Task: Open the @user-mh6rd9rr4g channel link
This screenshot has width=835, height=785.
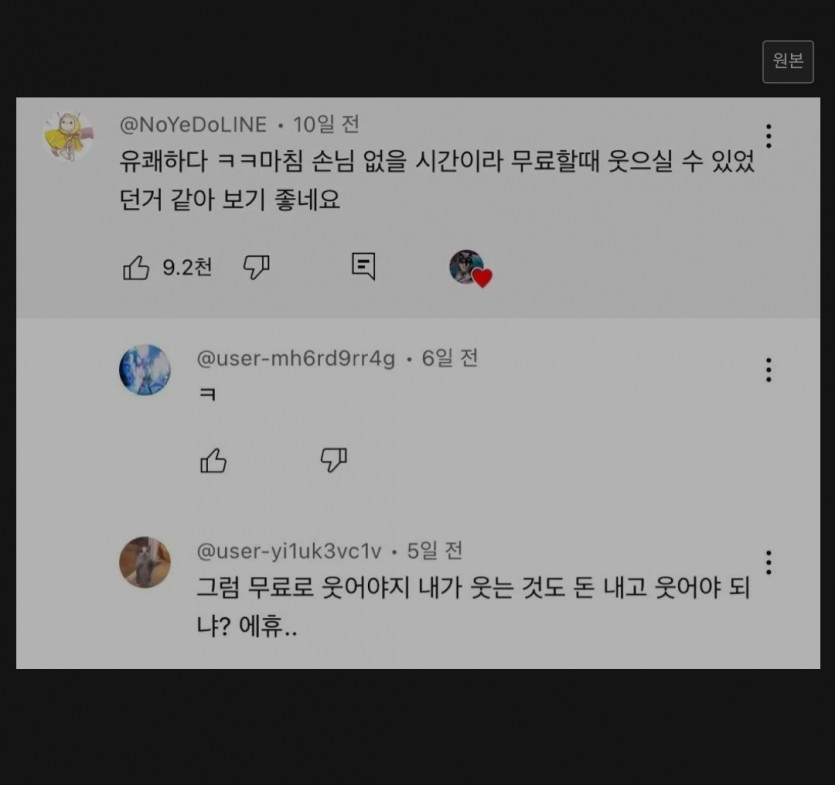Action: tap(296, 358)
